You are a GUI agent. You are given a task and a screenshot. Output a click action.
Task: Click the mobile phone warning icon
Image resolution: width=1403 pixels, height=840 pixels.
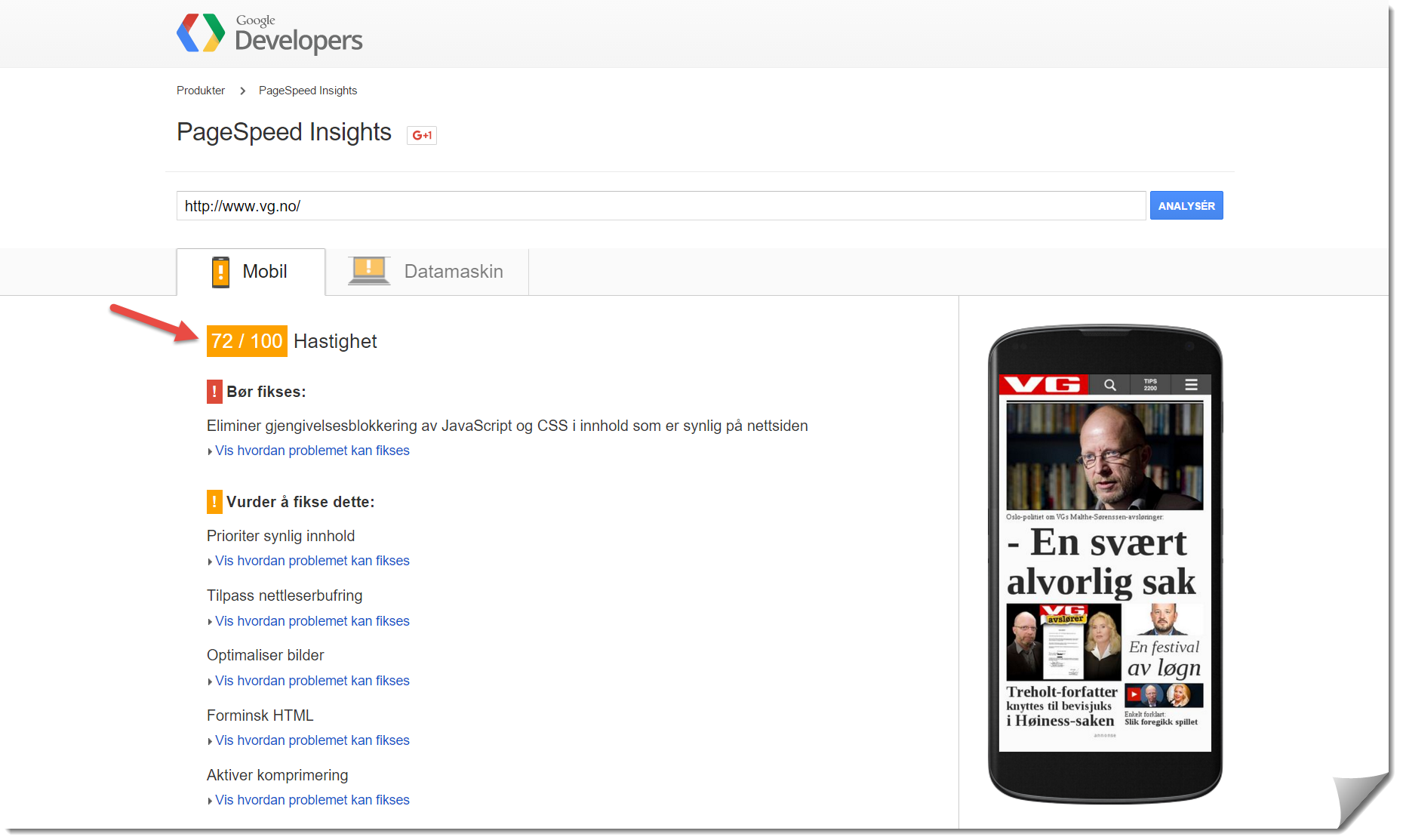coord(220,272)
